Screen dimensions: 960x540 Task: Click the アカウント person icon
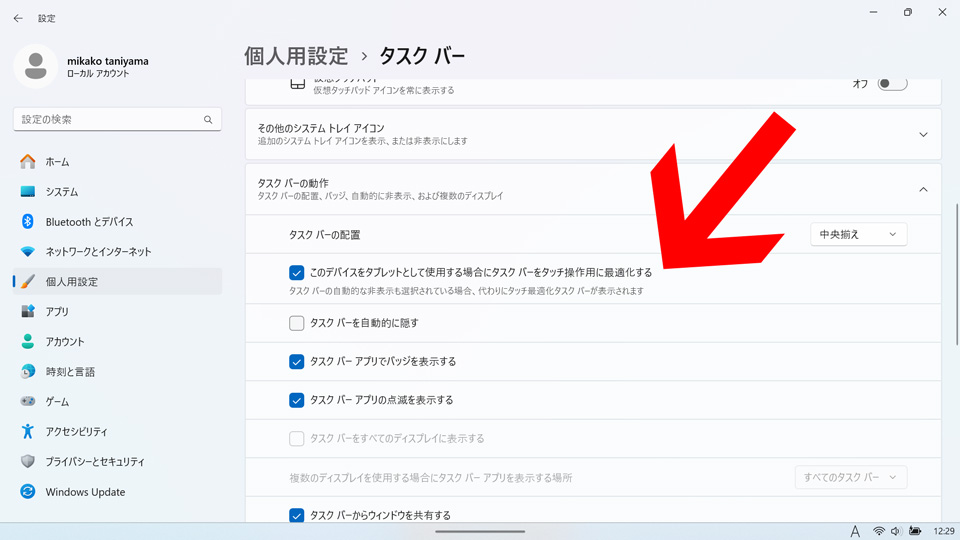click(28, 342)
